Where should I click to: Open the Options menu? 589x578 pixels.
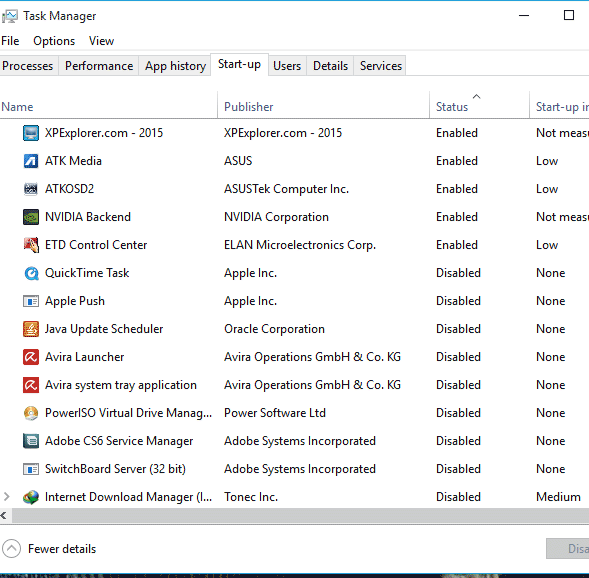click(x=54, y=41)
